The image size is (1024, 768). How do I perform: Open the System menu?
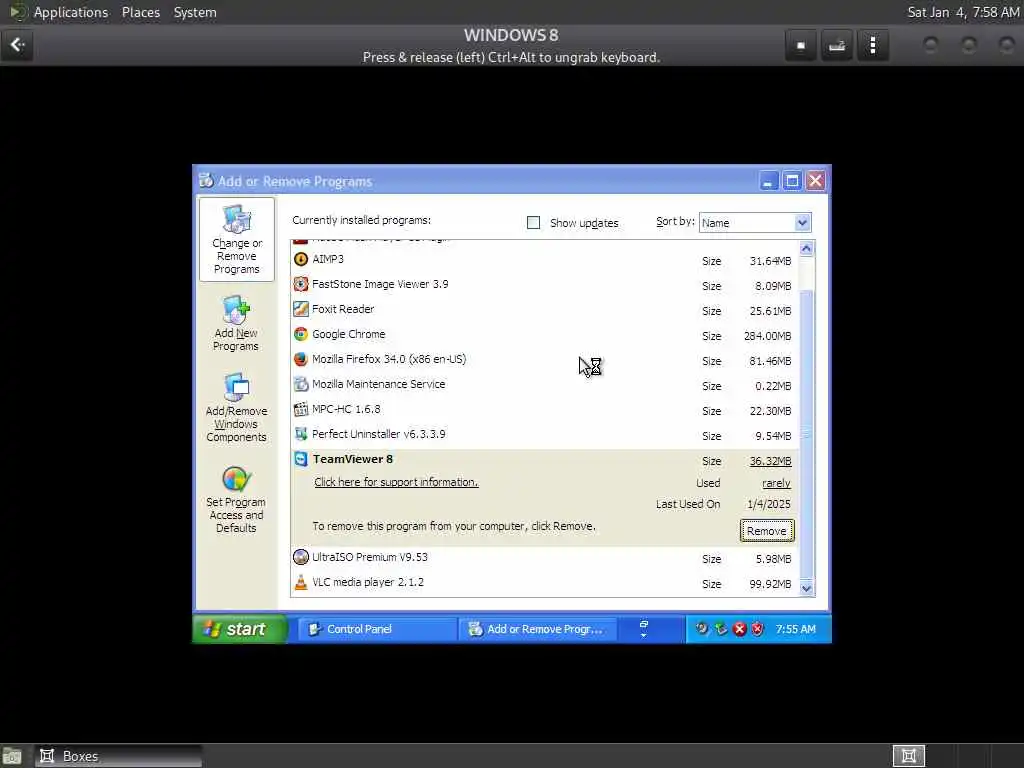point(195,12)
